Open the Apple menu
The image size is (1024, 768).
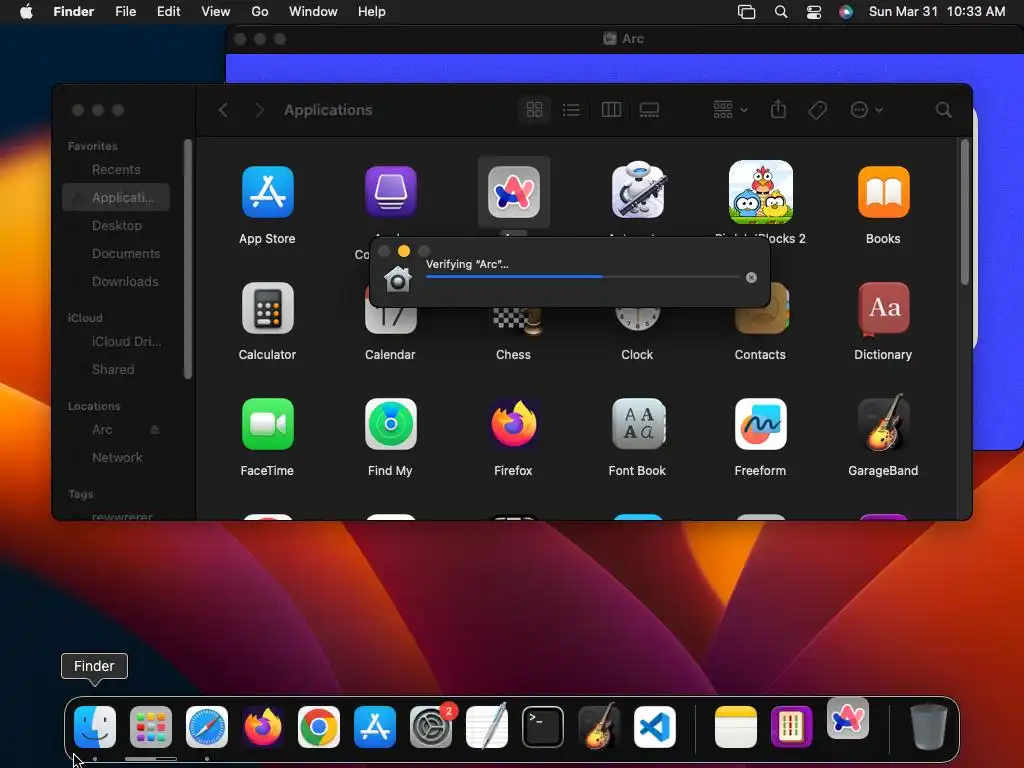tap(26, 12)
